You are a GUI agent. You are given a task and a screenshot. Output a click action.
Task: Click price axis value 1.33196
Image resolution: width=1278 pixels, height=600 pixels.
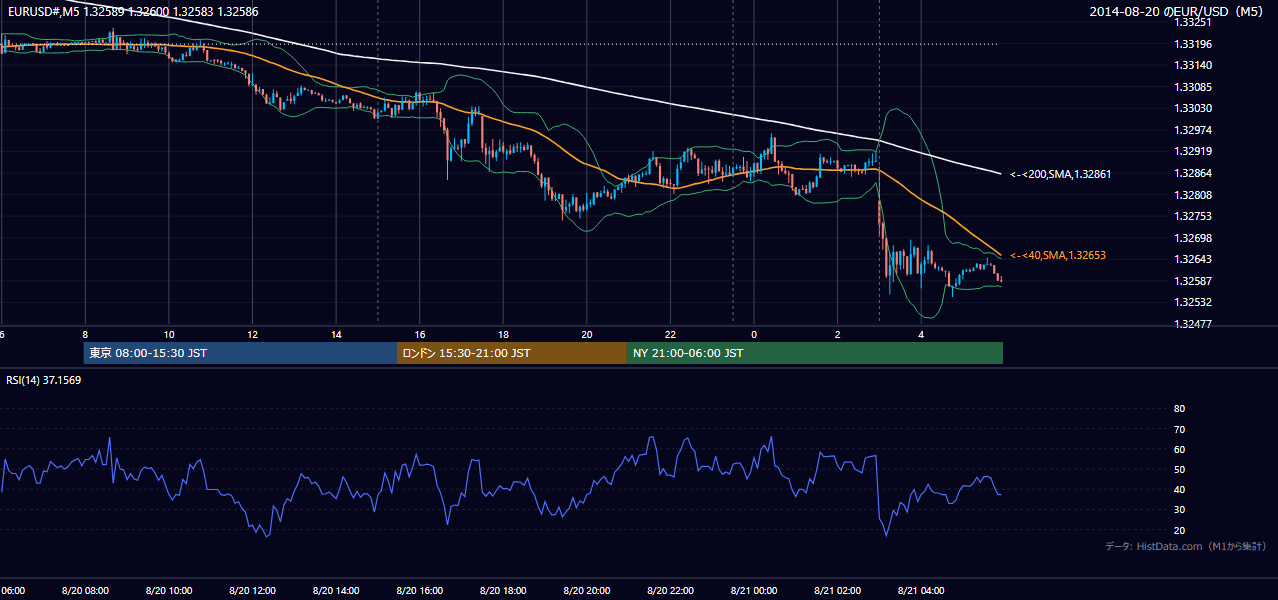pyautogui.click(x=1192, y=44)
